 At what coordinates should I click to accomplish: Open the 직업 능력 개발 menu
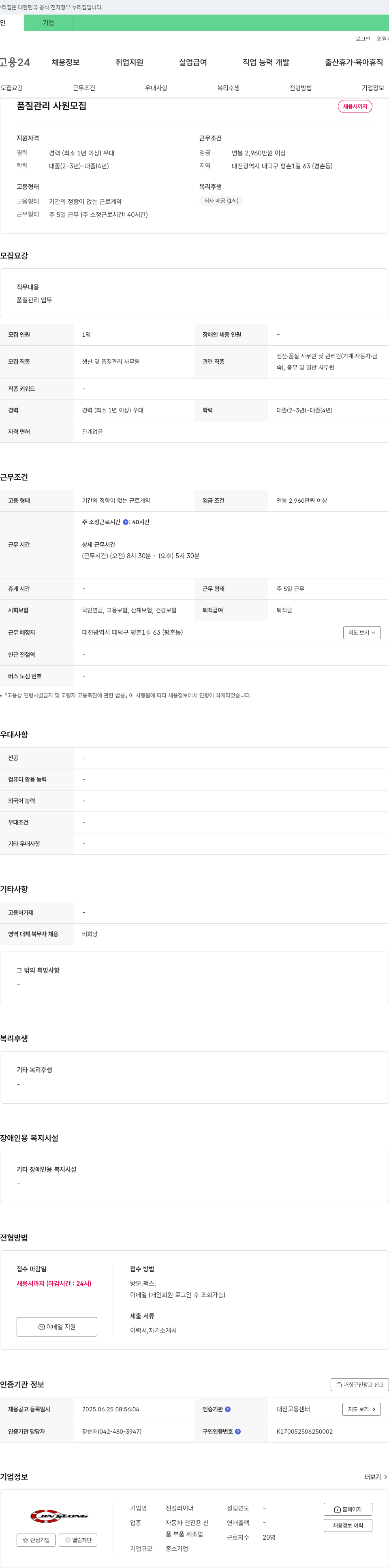266,62
